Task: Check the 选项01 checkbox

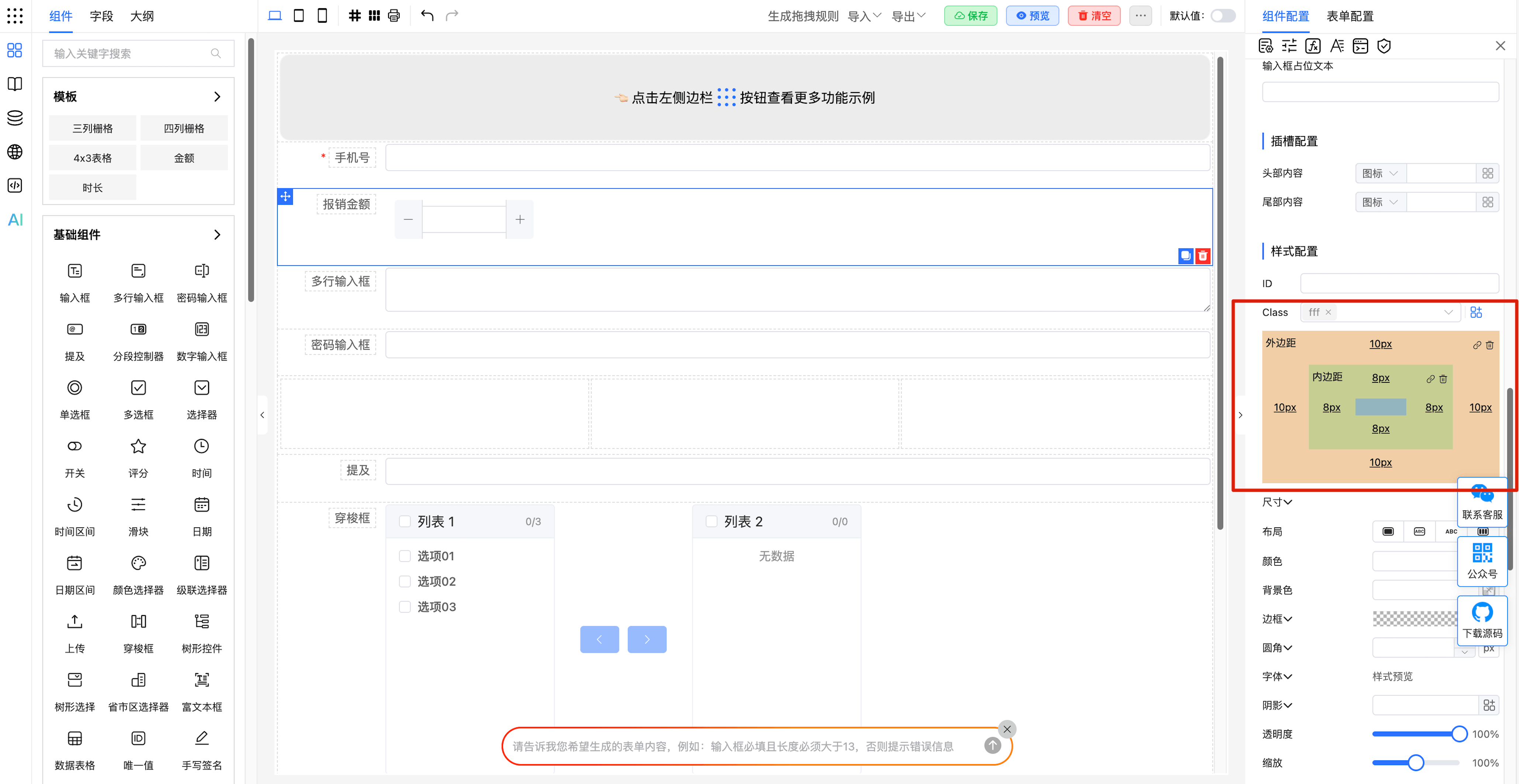Action: point(405,556)
